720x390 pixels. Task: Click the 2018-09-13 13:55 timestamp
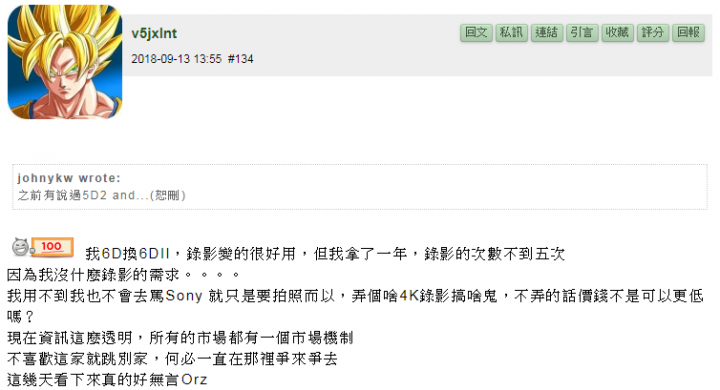click(x=177, y=59)
